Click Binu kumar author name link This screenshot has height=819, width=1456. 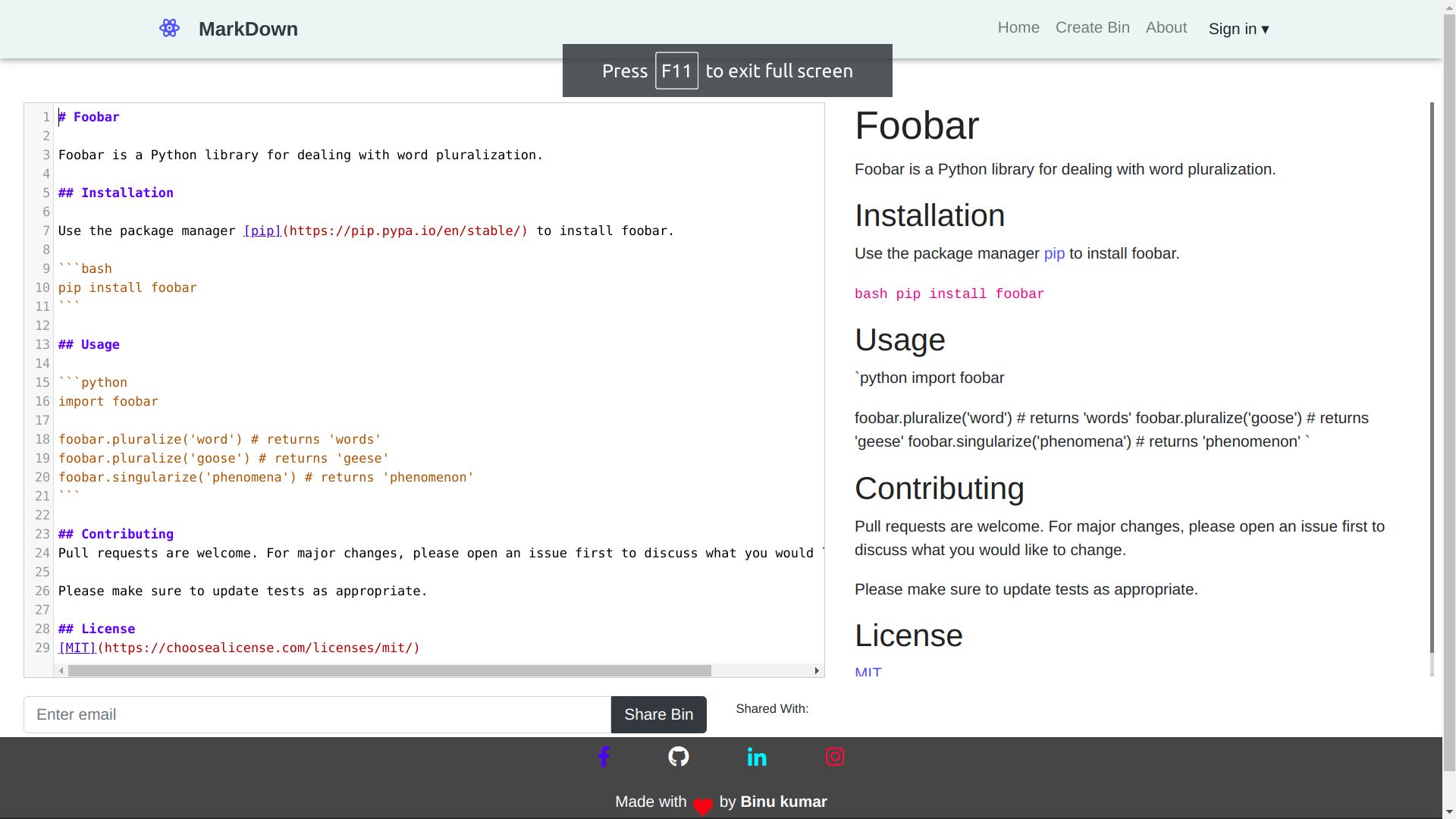coord(784,801)
